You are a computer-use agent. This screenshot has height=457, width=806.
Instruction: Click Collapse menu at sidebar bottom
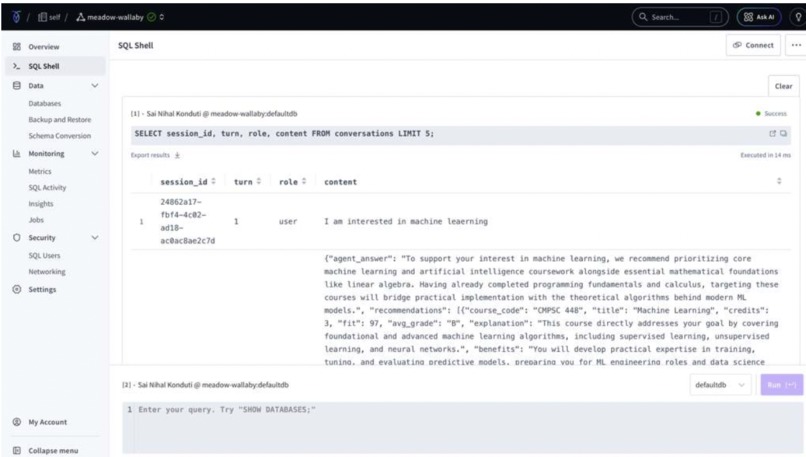(53, 450)
